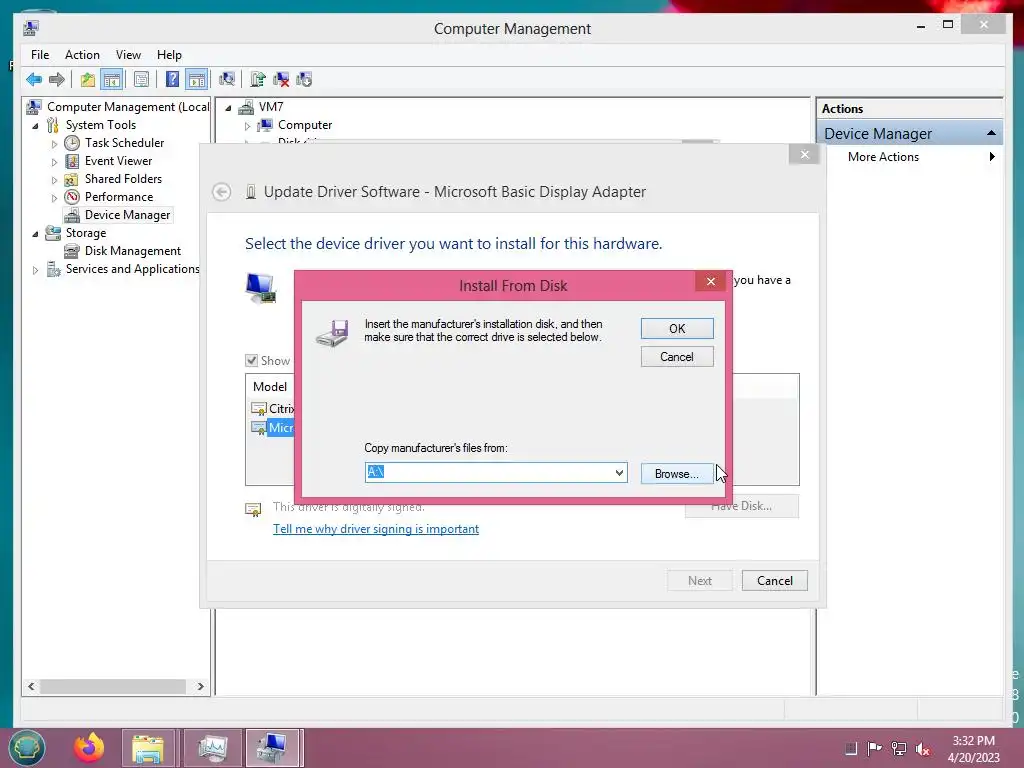The image size is (1024, 768).
Task: Click the Browse... button
Action: [677, 473]
